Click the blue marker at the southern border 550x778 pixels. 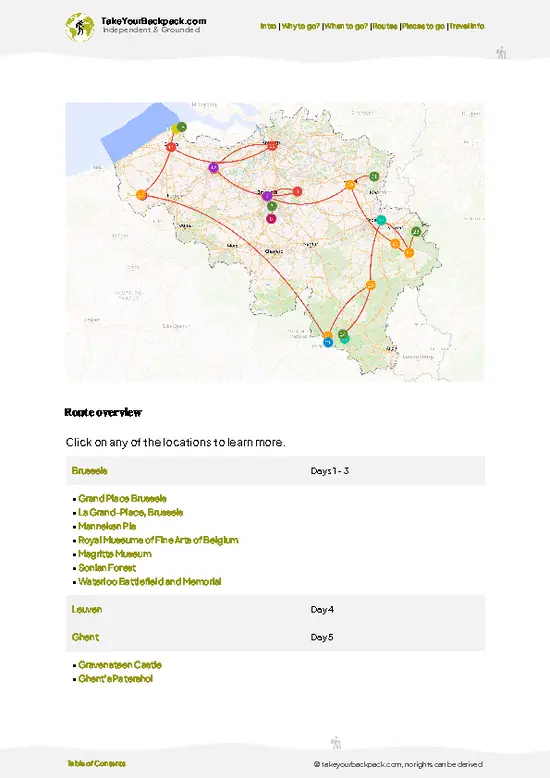coord(328,342)
